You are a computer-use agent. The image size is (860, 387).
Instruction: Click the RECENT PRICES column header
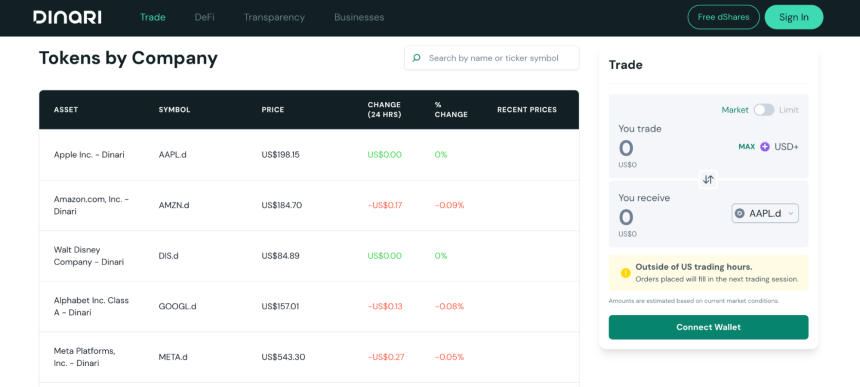[527, 110]
